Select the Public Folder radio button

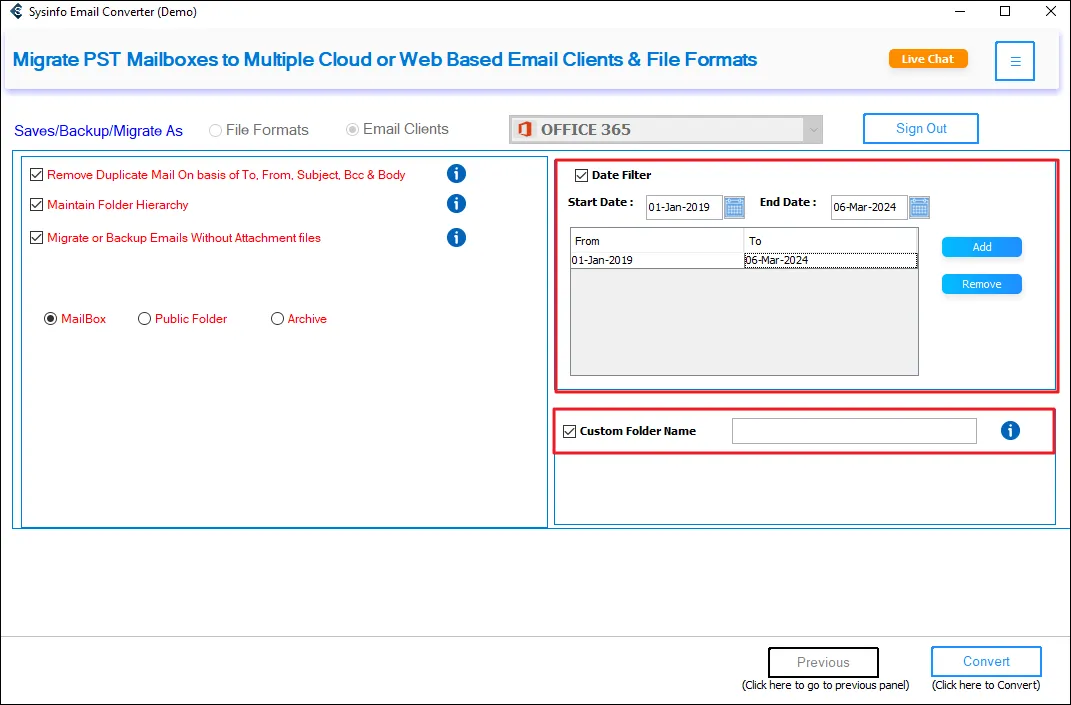pos(145,319)
